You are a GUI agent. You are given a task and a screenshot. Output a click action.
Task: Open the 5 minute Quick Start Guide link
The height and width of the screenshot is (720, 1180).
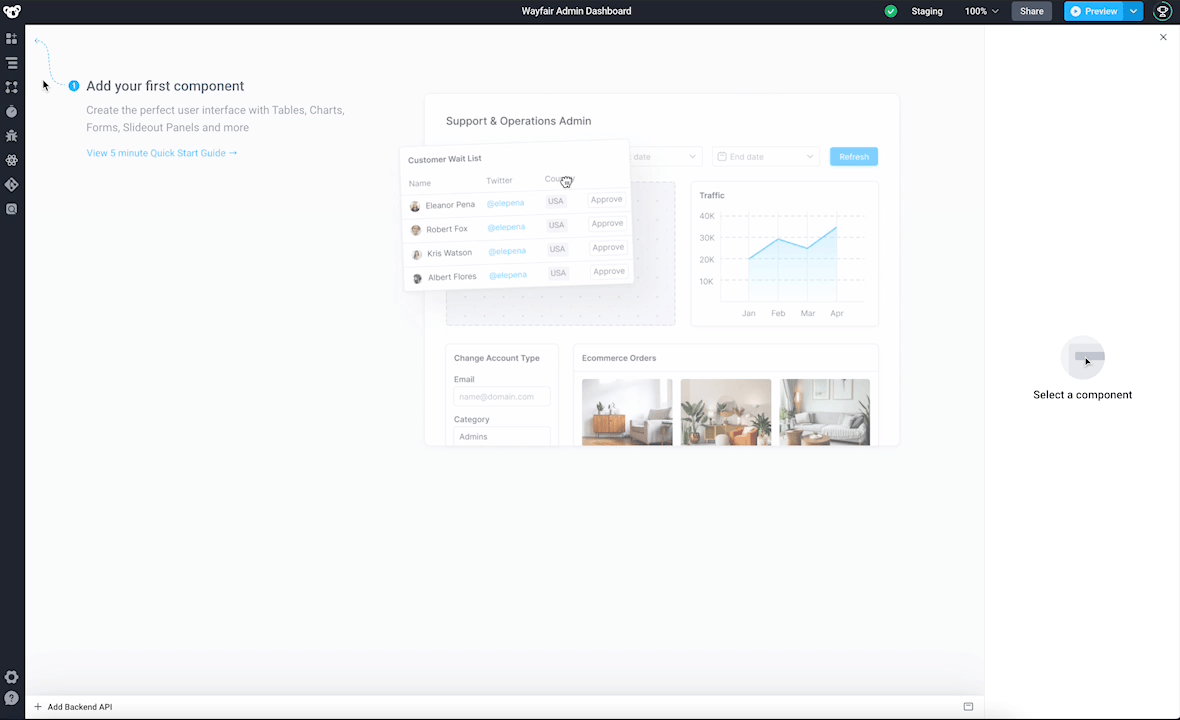click(161, 153)
